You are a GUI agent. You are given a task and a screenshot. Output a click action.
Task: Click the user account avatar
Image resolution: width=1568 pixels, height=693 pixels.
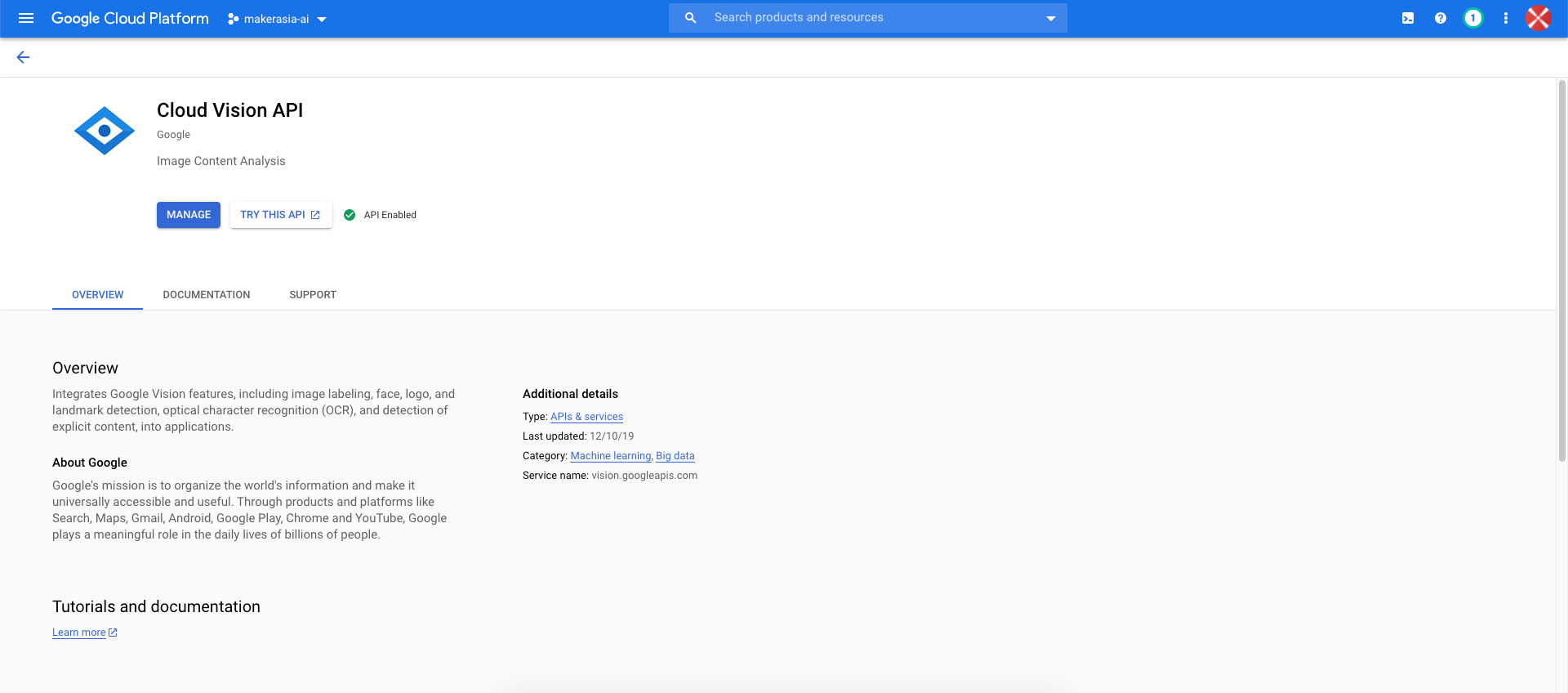1539,18
